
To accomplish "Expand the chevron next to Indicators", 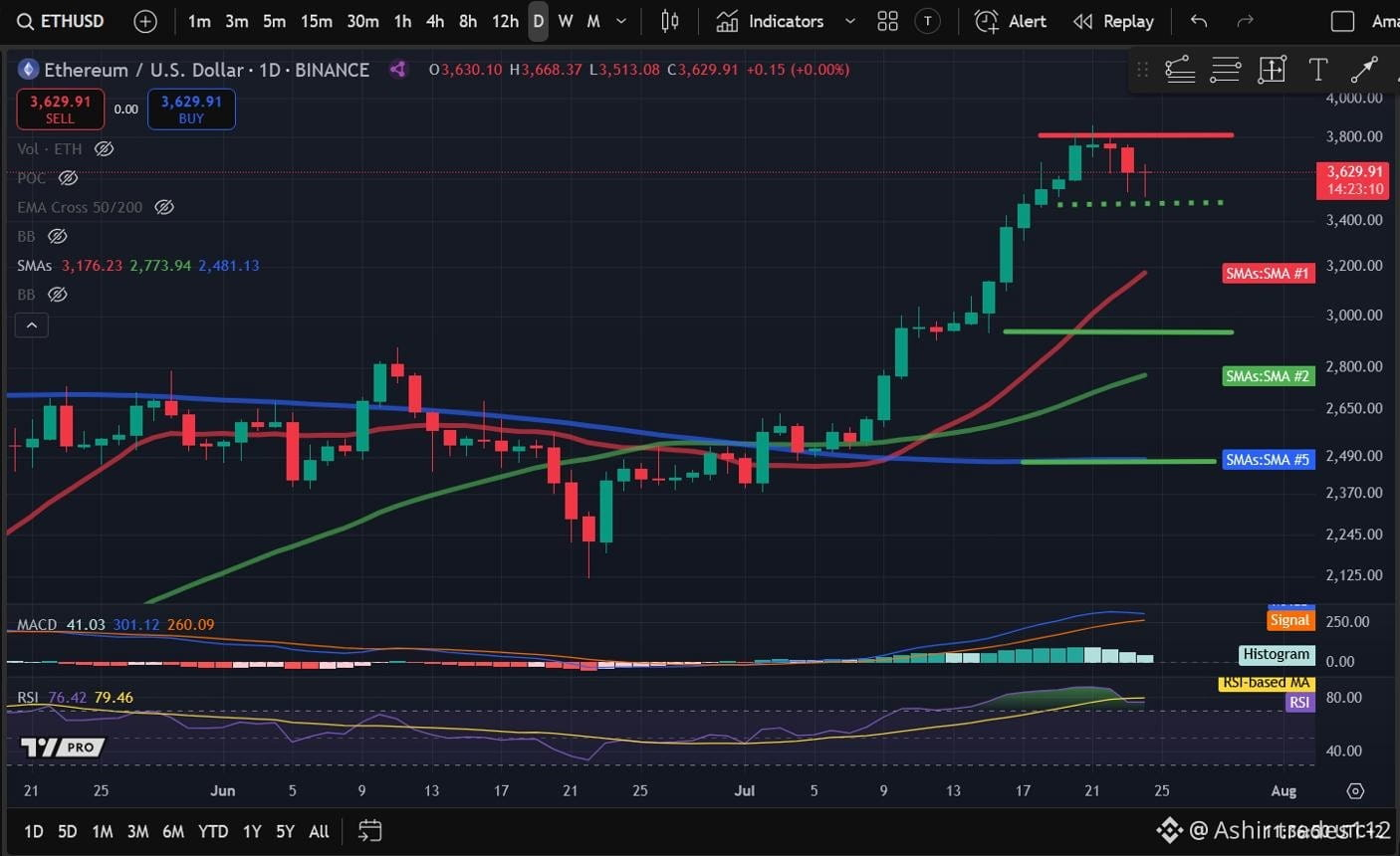I will coord(849,21).
